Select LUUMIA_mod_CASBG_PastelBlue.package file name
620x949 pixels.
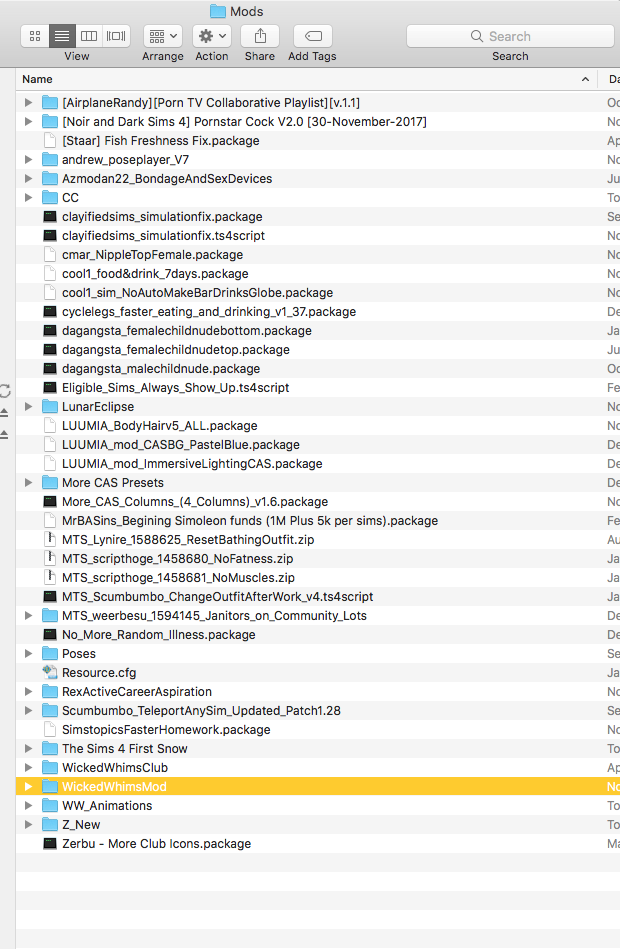point(181,445)
